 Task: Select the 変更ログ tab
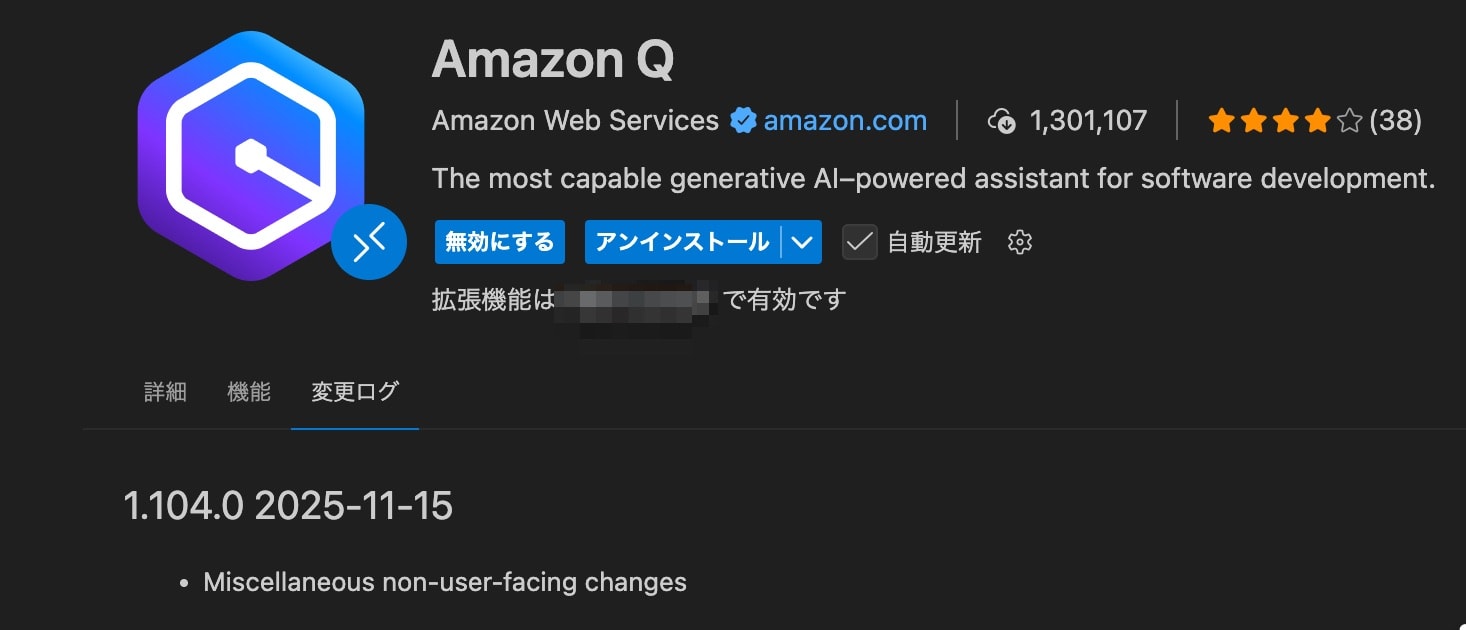354,392
